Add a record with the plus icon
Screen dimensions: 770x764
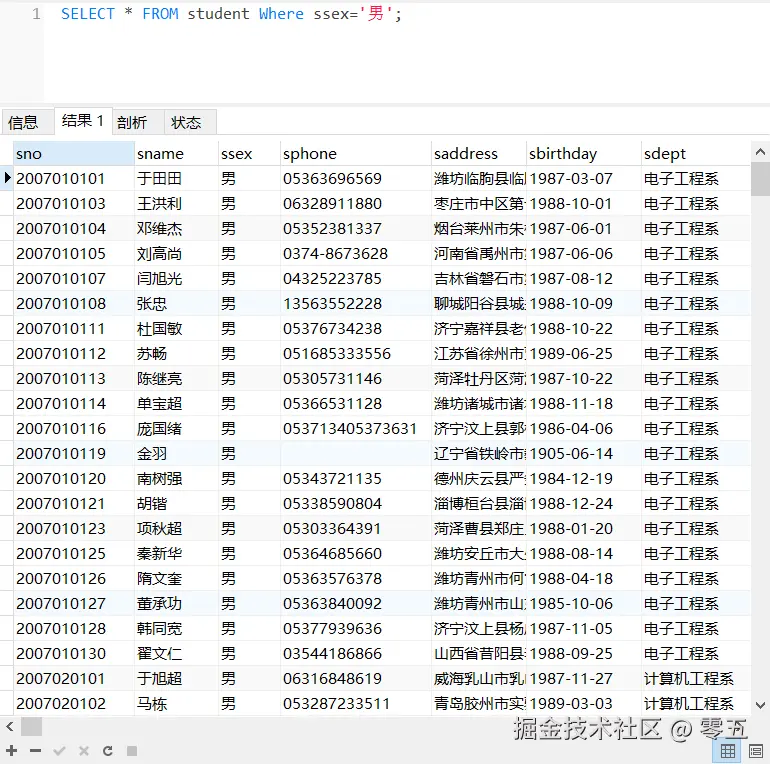point(12,750)
